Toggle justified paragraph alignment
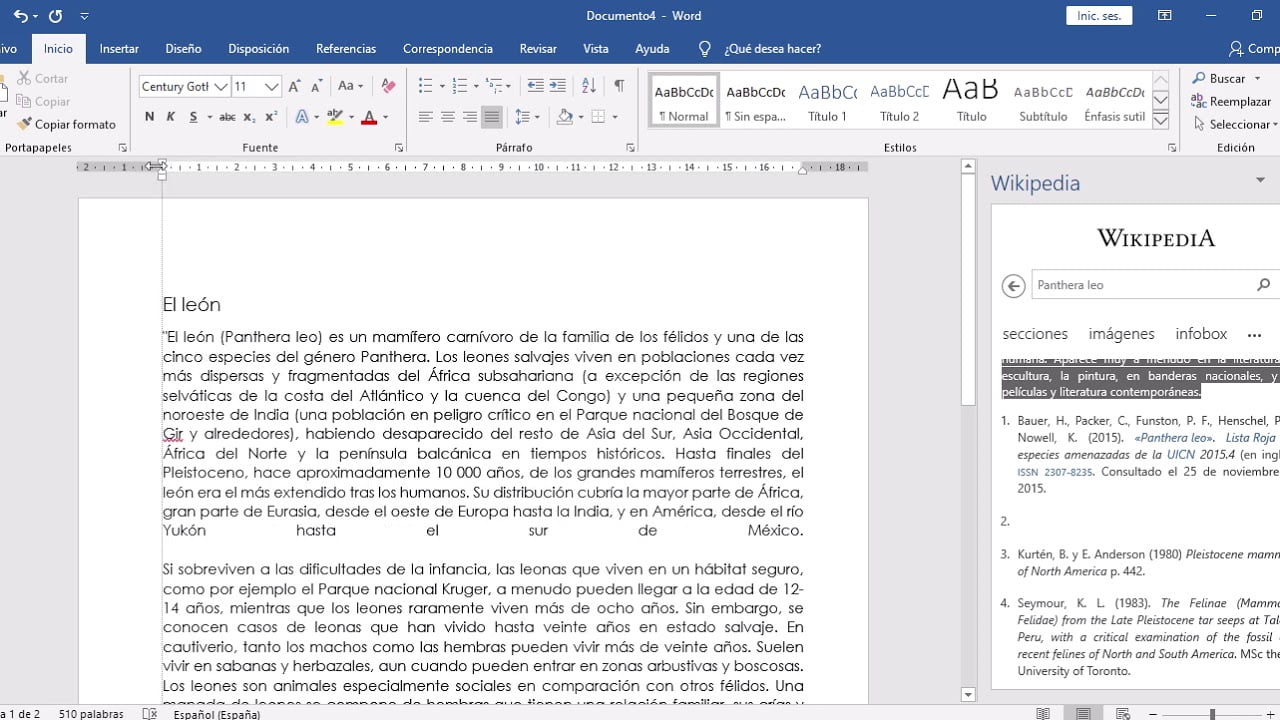Screen dimensions: 1280x720 click(x=491, y=118)
